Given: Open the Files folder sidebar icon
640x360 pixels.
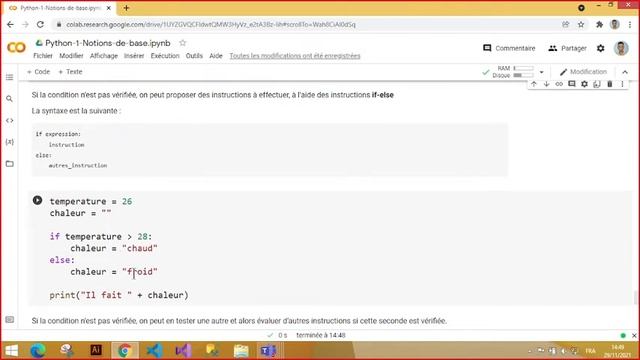Looking at the screenshot, I should click(x=9, y=164).
